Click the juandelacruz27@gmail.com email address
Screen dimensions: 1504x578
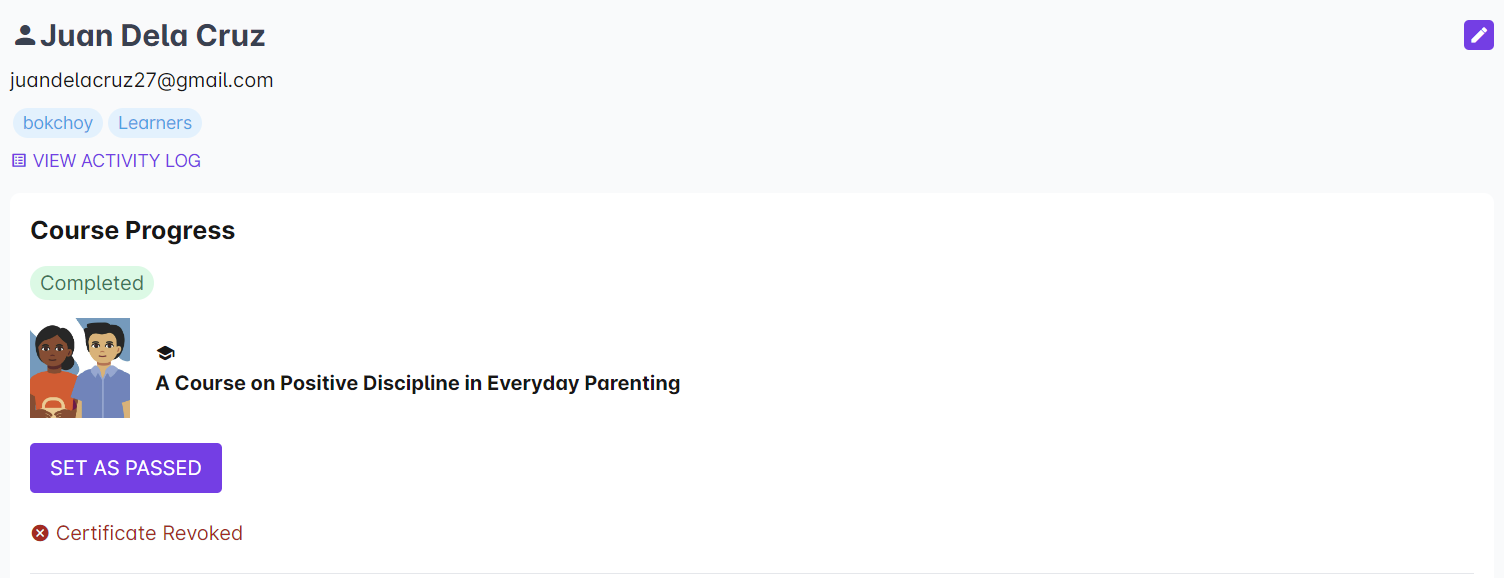coord(142,80)
